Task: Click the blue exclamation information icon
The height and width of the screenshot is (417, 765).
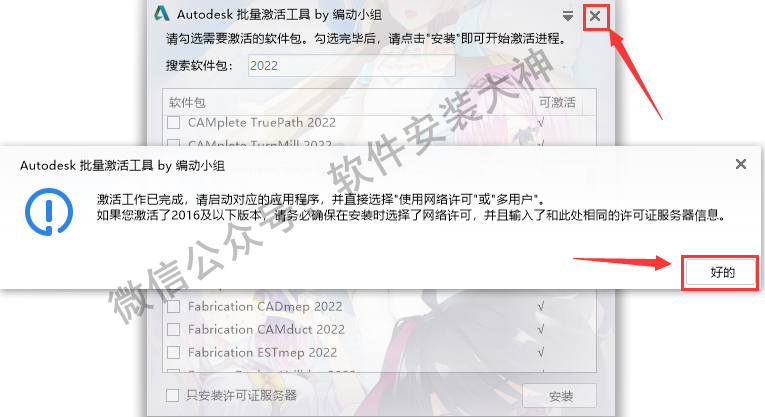Action: click(x=49, y=212)
